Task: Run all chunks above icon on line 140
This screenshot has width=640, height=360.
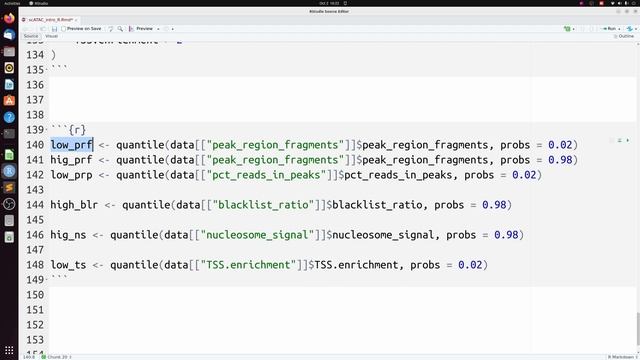Action: coord(620,140)
